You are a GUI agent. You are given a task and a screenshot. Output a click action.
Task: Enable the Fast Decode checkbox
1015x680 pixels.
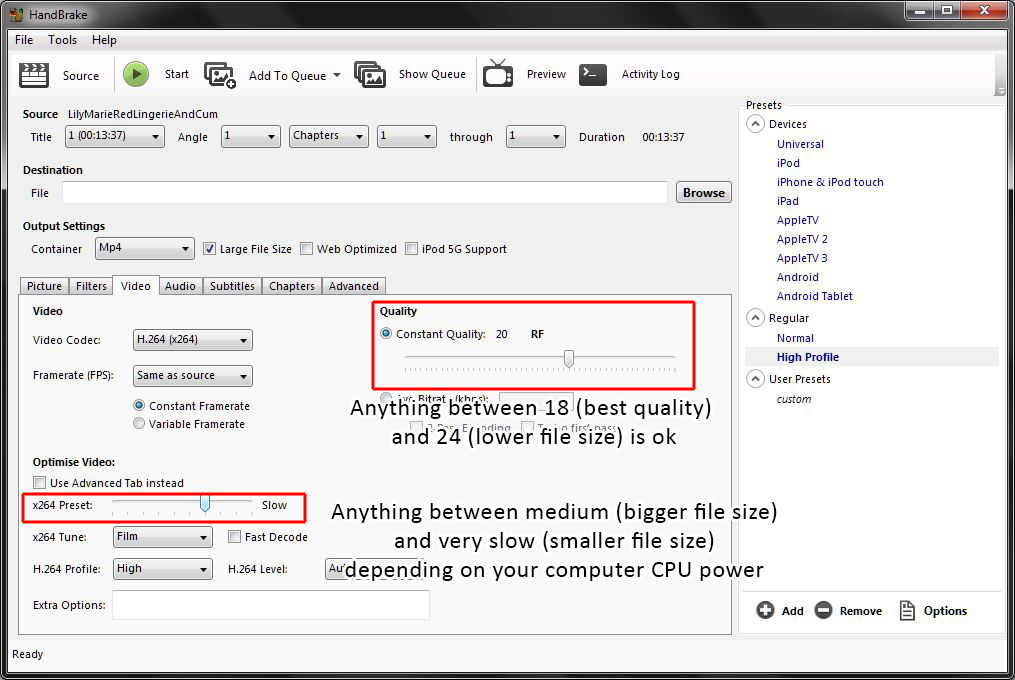coord(234,537)
